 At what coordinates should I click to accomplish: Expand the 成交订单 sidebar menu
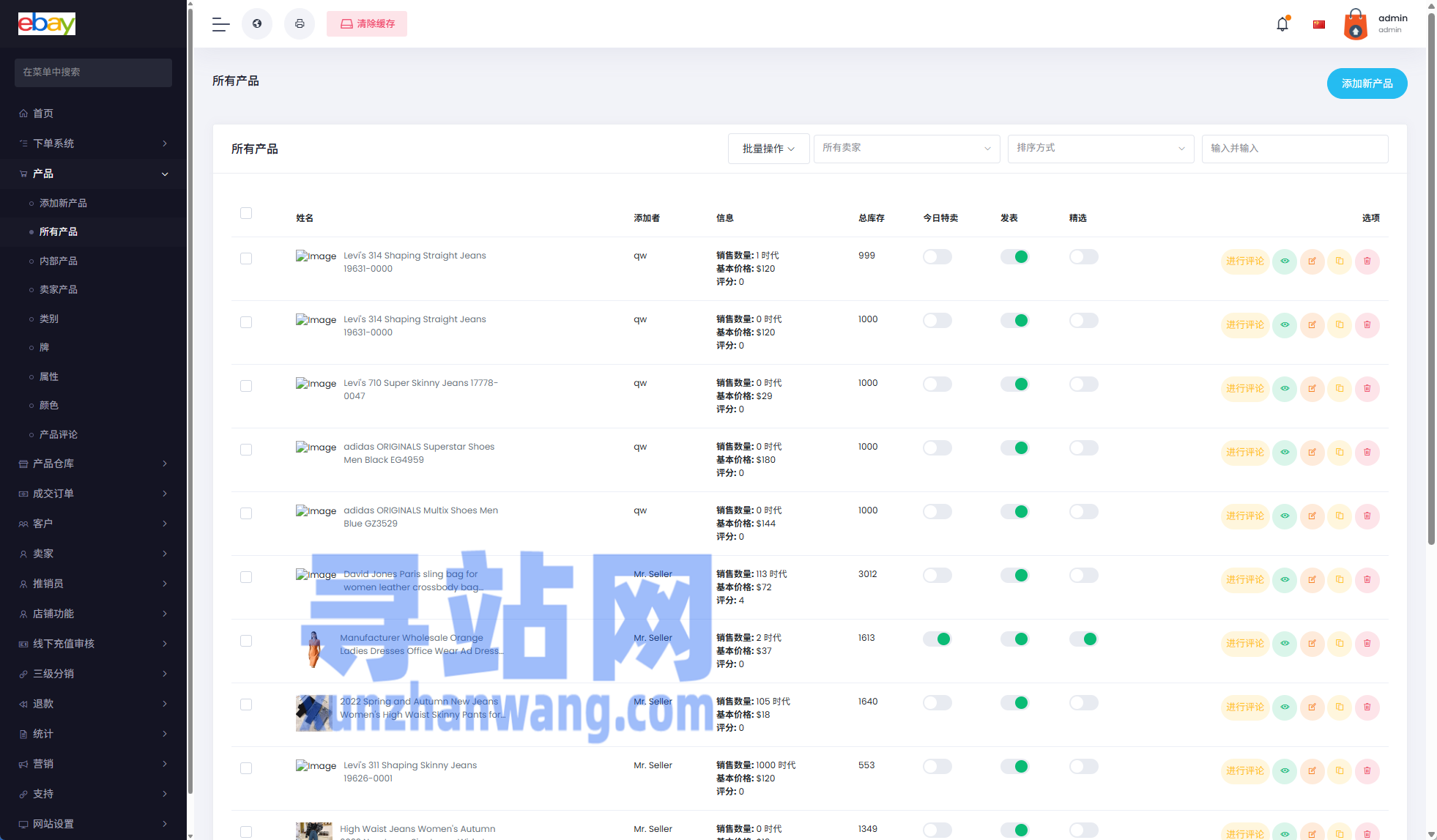(93, 494)
